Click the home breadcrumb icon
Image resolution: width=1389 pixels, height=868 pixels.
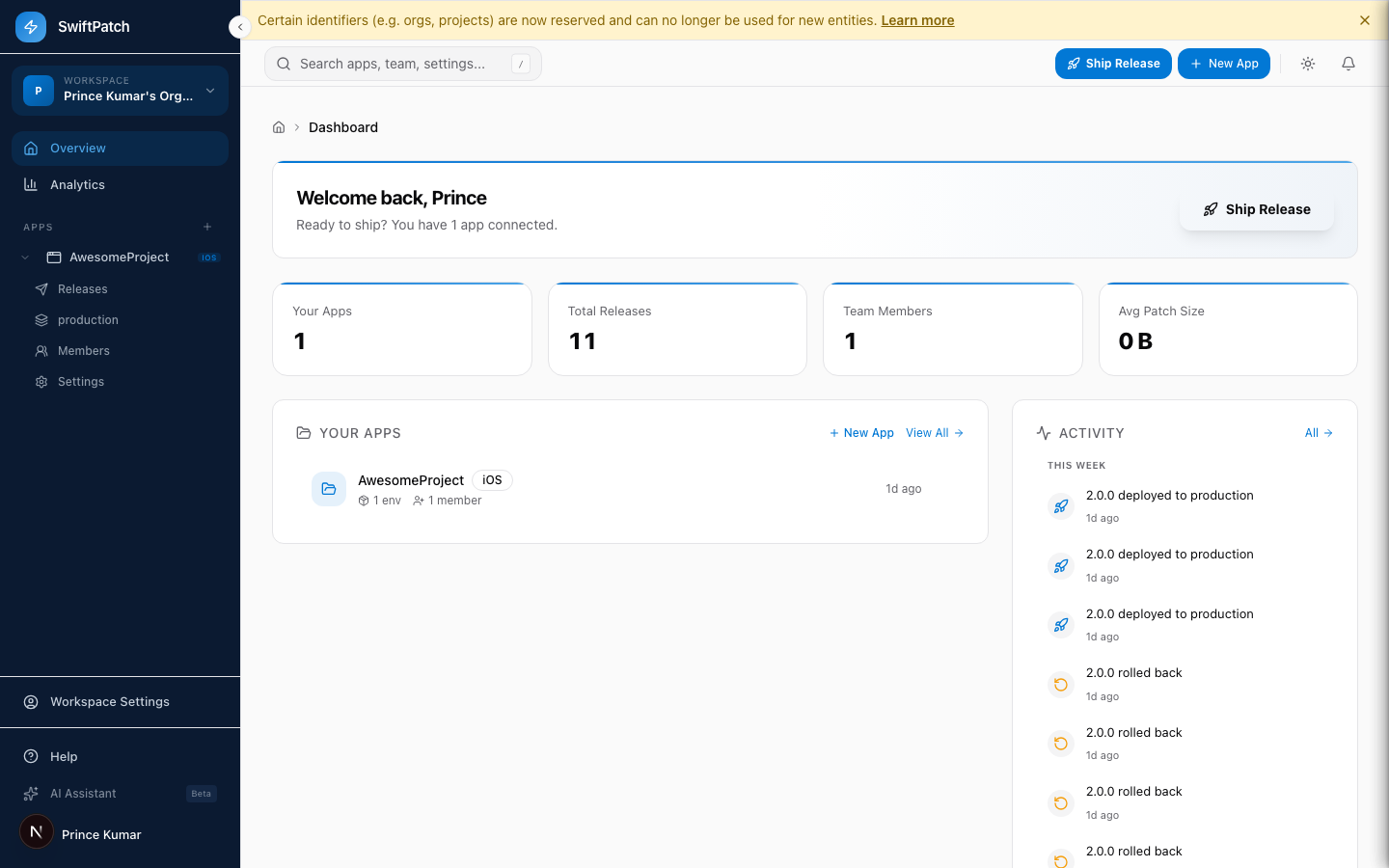(278, 126)
